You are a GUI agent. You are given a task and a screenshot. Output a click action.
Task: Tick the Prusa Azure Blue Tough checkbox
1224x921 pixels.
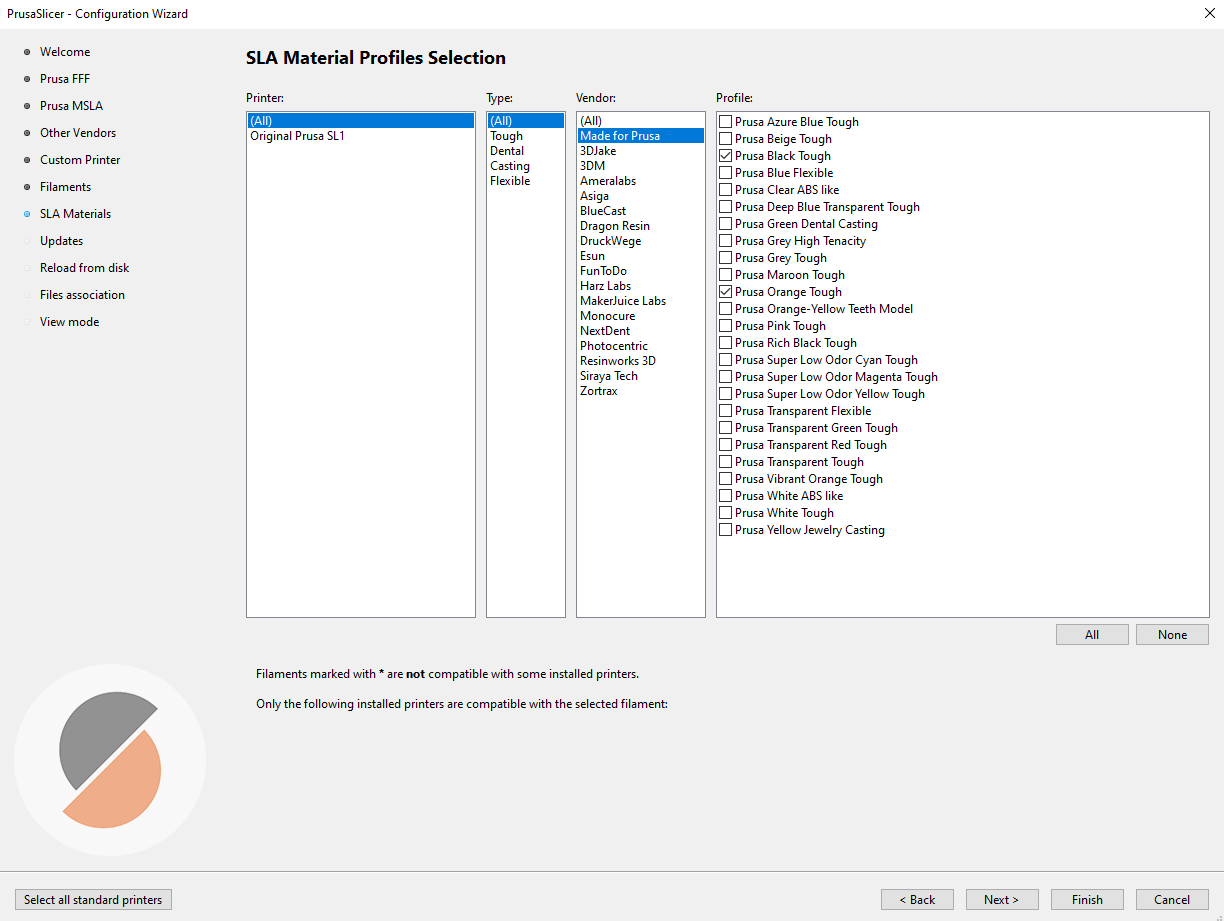coord(725,122)
